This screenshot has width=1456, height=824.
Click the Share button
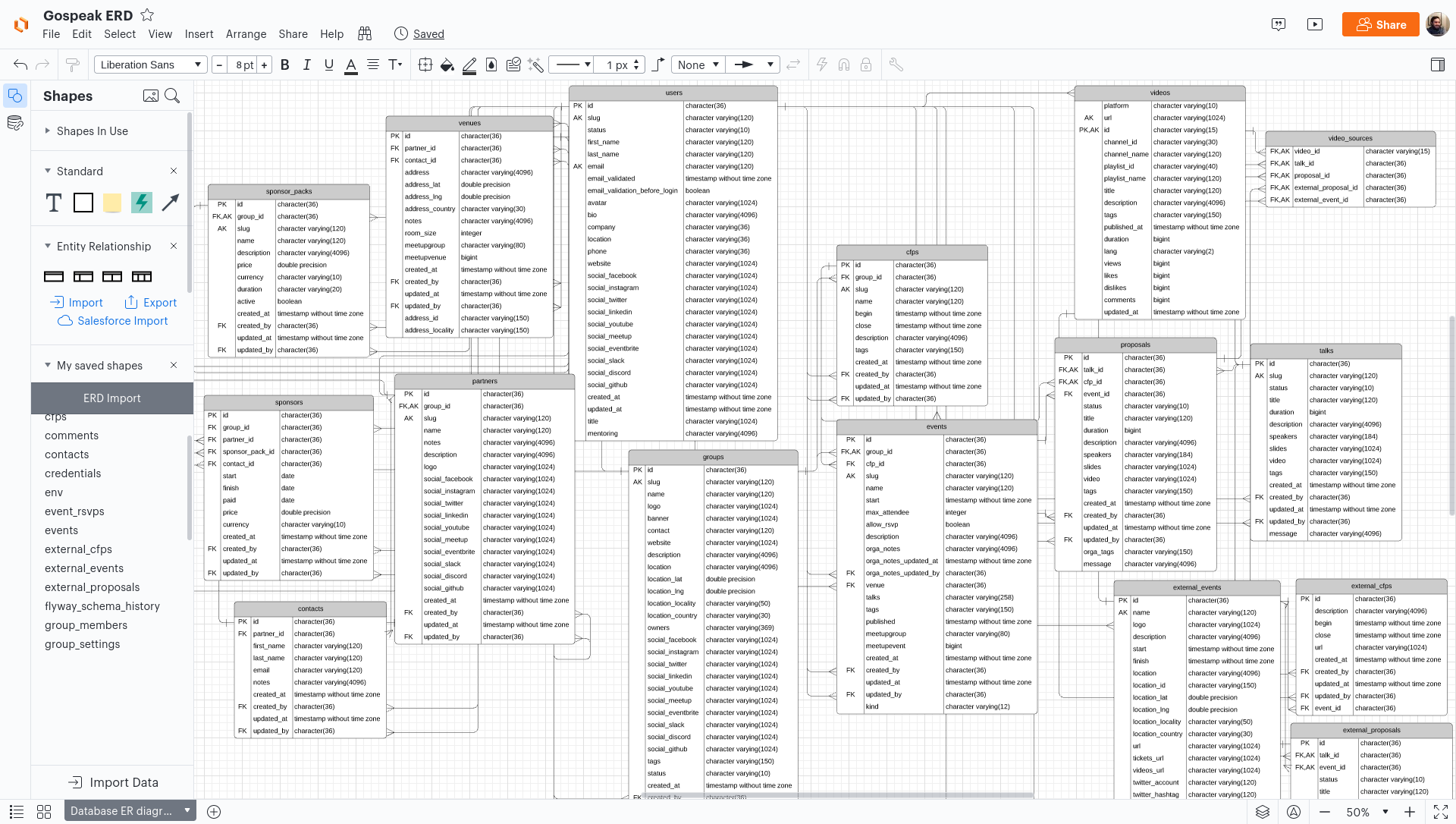tap(1380, 24)
